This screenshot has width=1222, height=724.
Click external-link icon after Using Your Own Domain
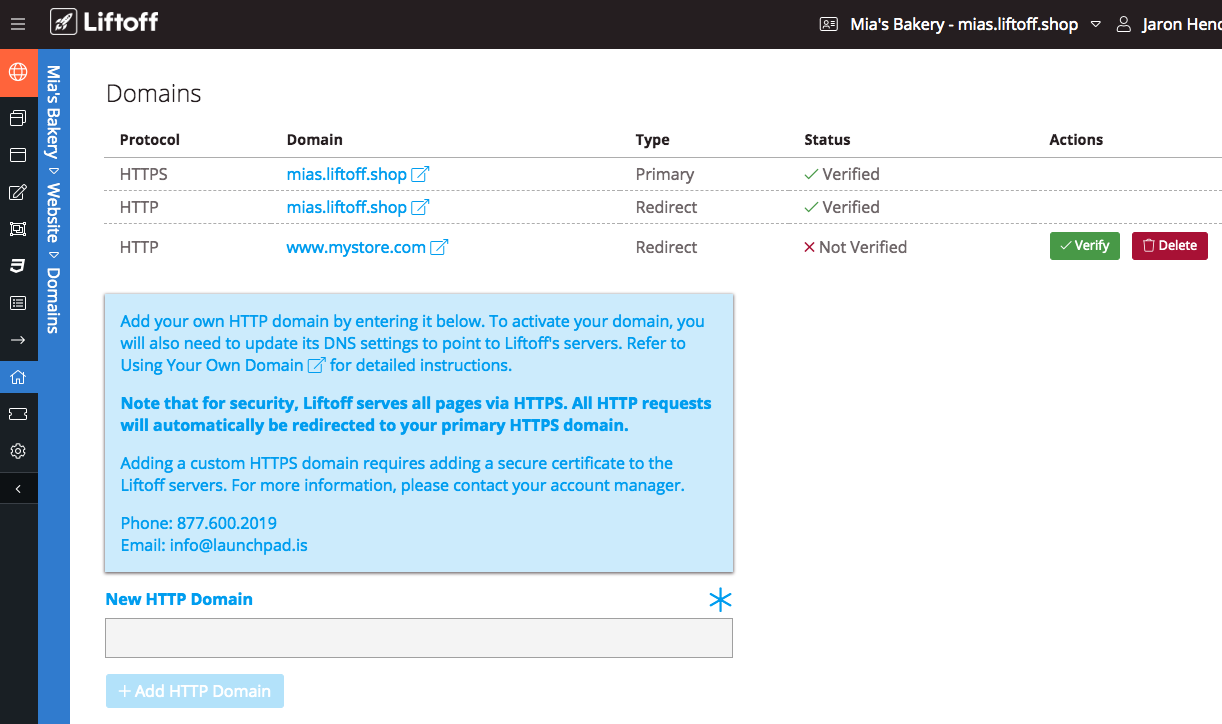316,365
